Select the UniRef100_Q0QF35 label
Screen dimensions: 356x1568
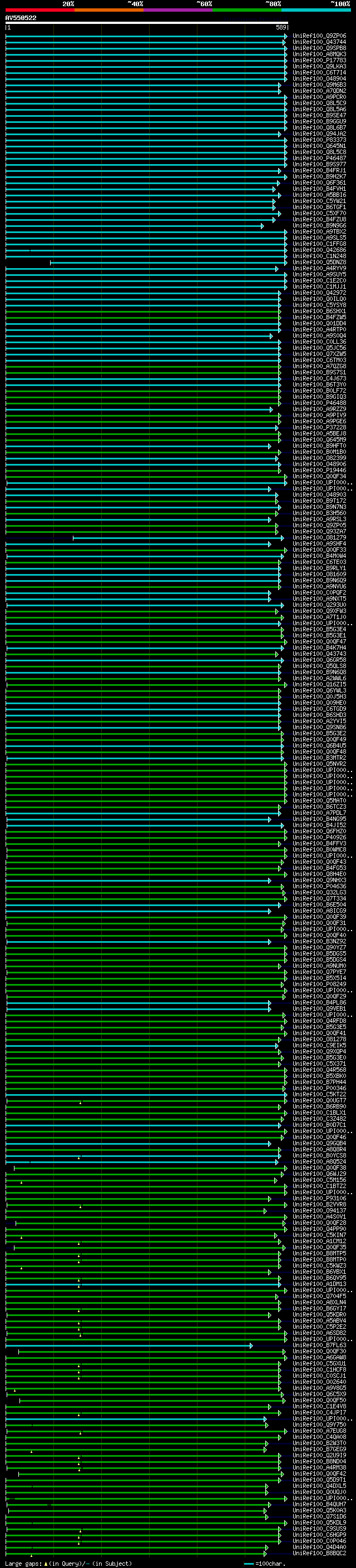319,1247
